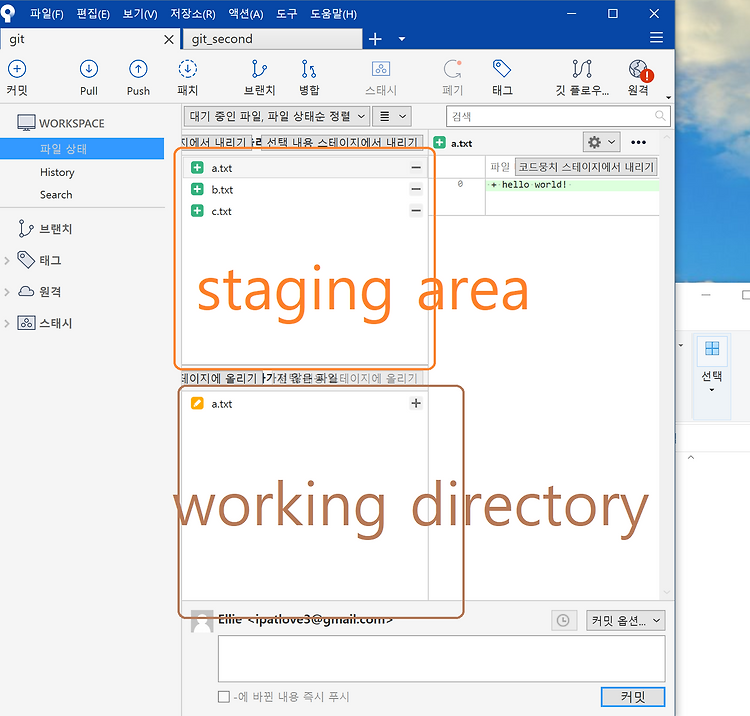Screen dimensions: 750x716
Task: Click the author avatar by Ellie
Action: click(202, 621)
